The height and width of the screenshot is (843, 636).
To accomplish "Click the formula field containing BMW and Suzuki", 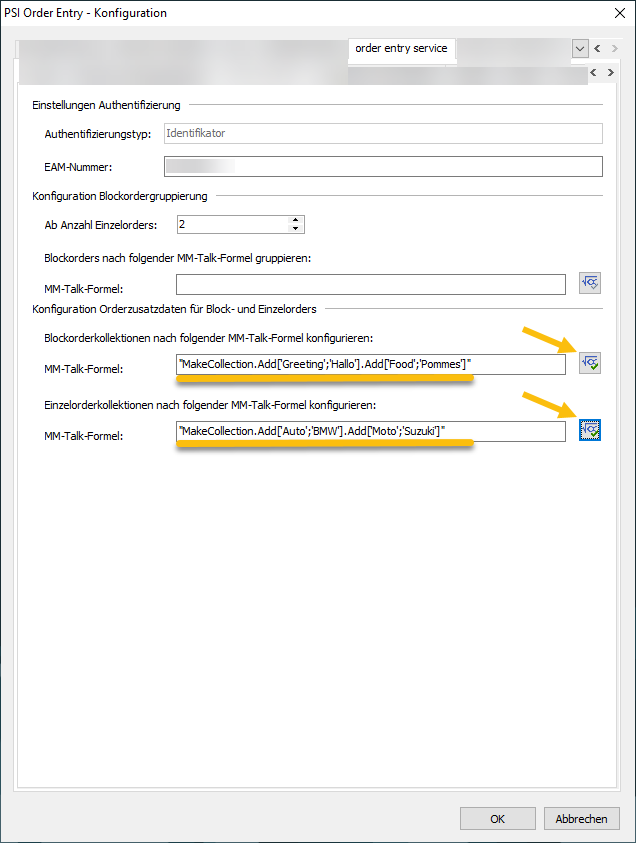I will (x=370, y=431).
